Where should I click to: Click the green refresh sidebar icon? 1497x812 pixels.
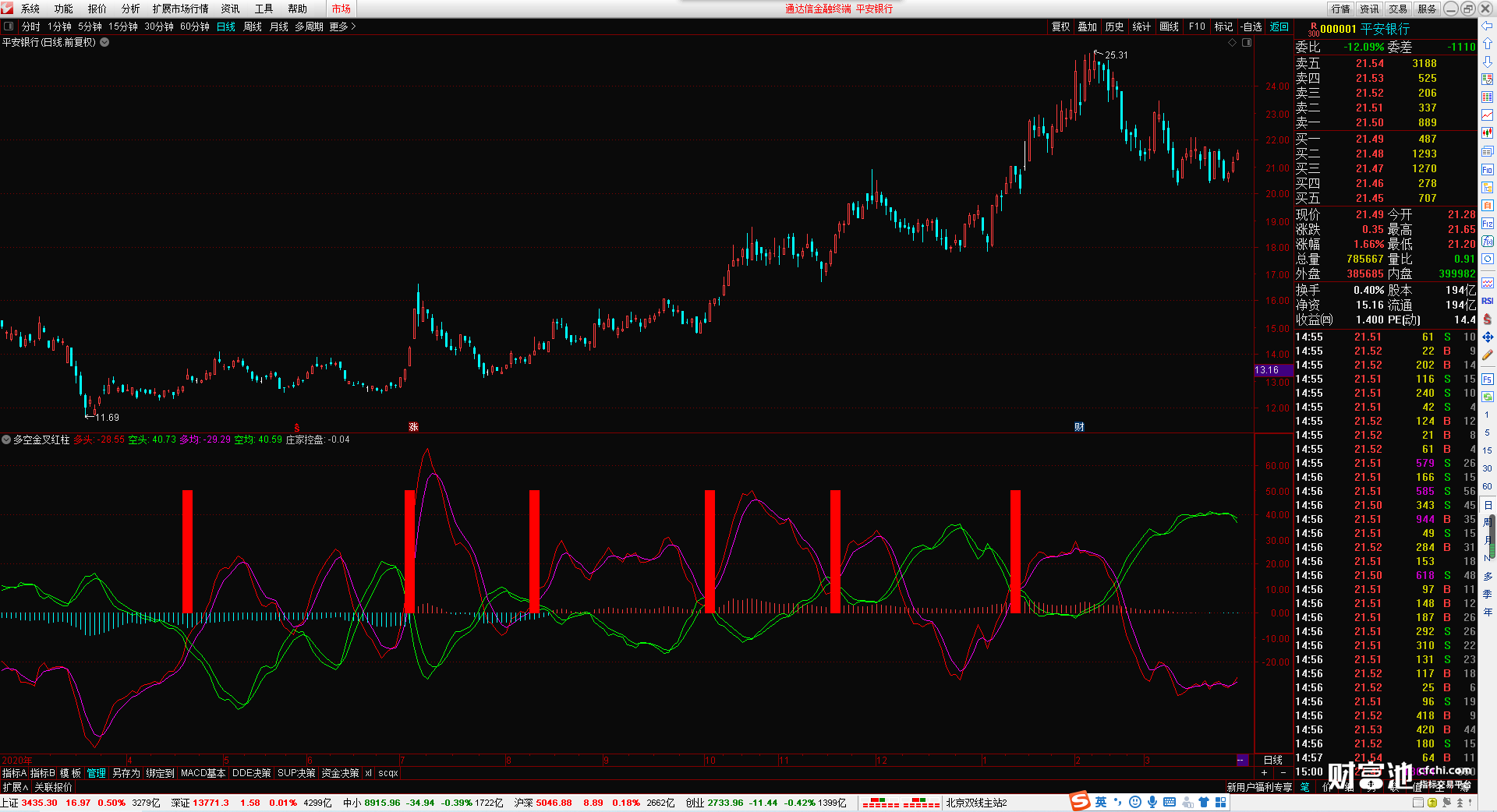(x=1487, y=397)
